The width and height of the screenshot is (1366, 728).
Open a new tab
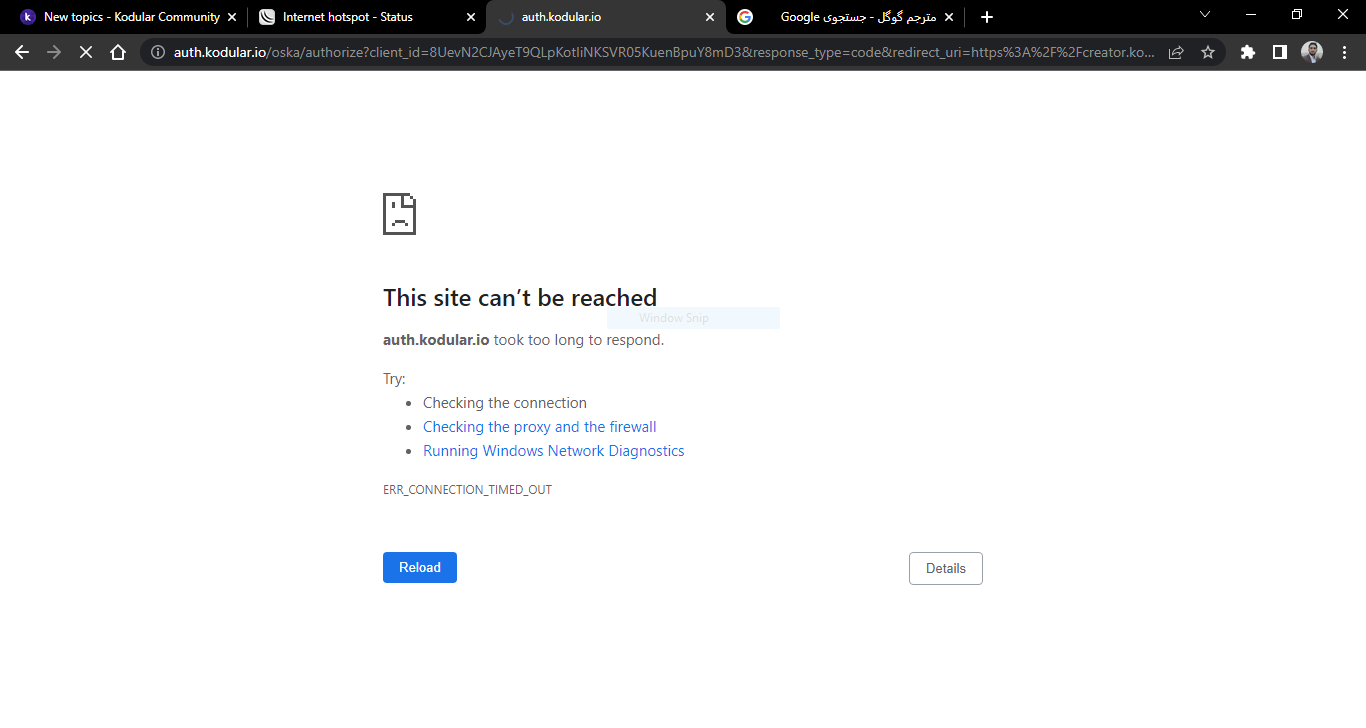(987, 17)
